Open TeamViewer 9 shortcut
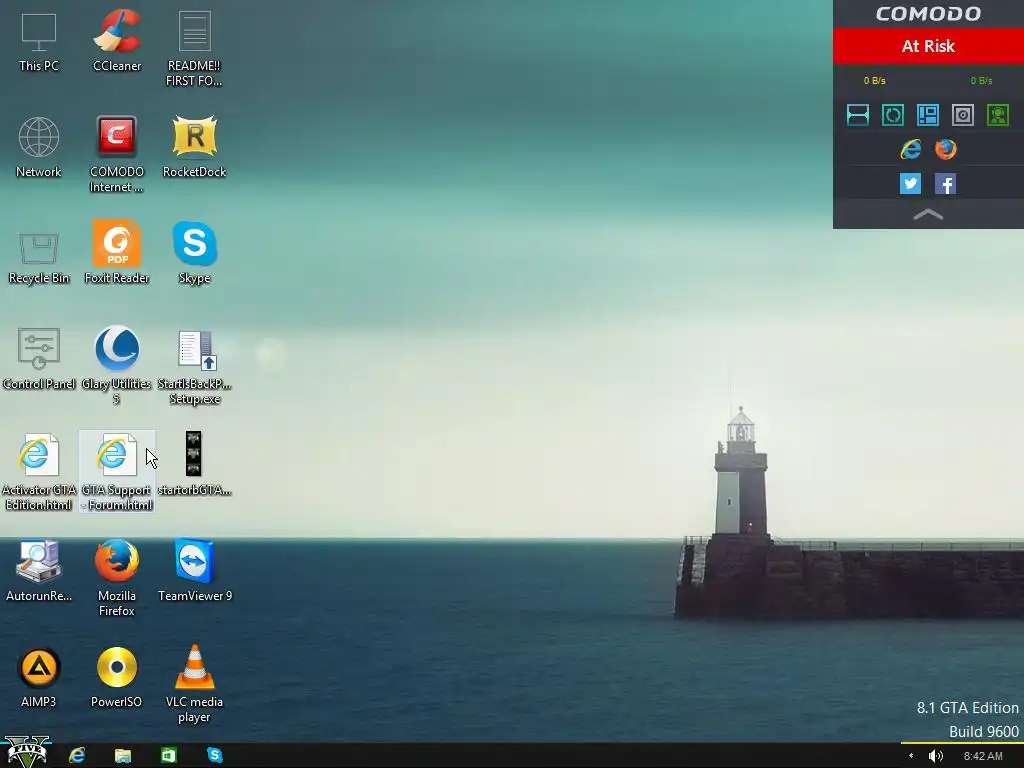This screenshot has width=1024, height=768. 194,570
